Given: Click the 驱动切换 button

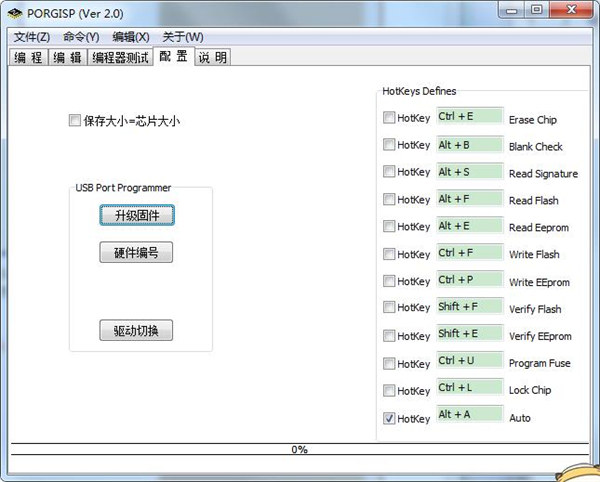Looking at the screenshot, I should 136,331.
